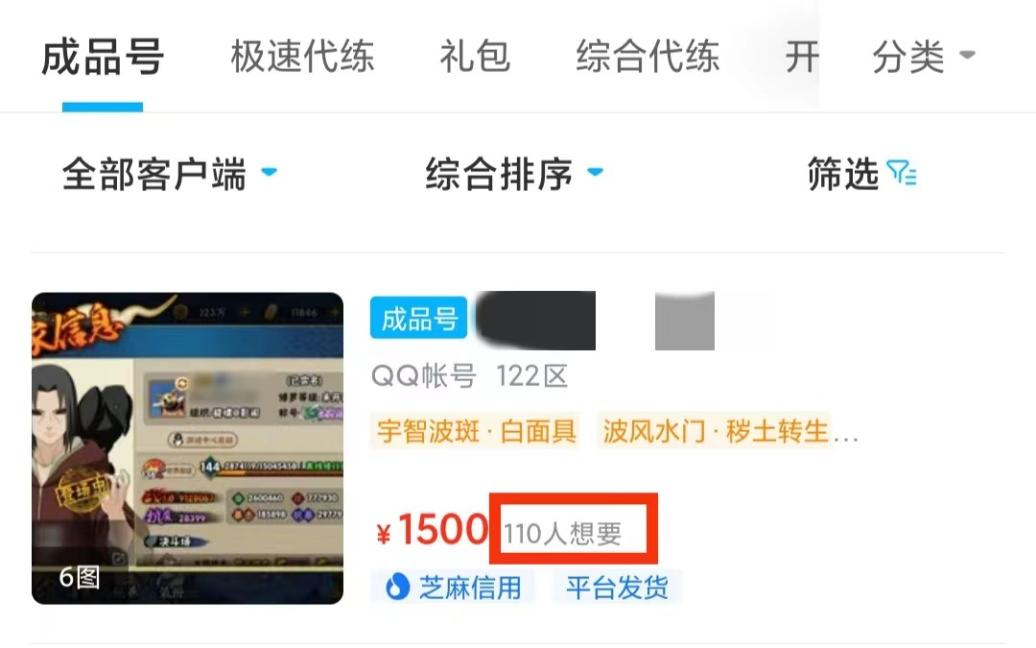The width and height of the screenshot is (1036, 648).
Task: Select the 综合代练 tab
Action: tap(648, 56)
